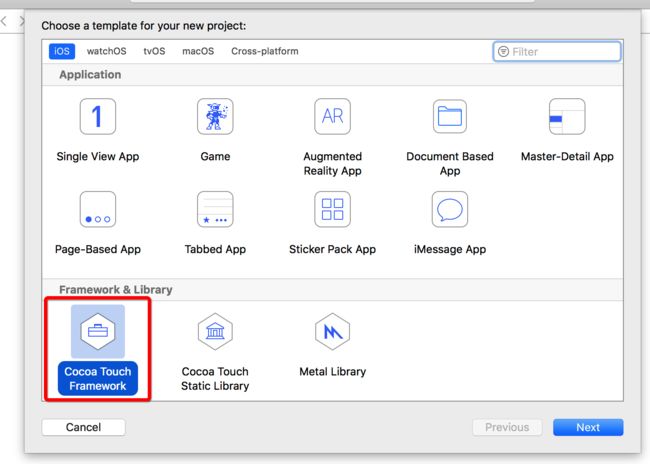Click the Sticker Pack App label

(332, 249)
